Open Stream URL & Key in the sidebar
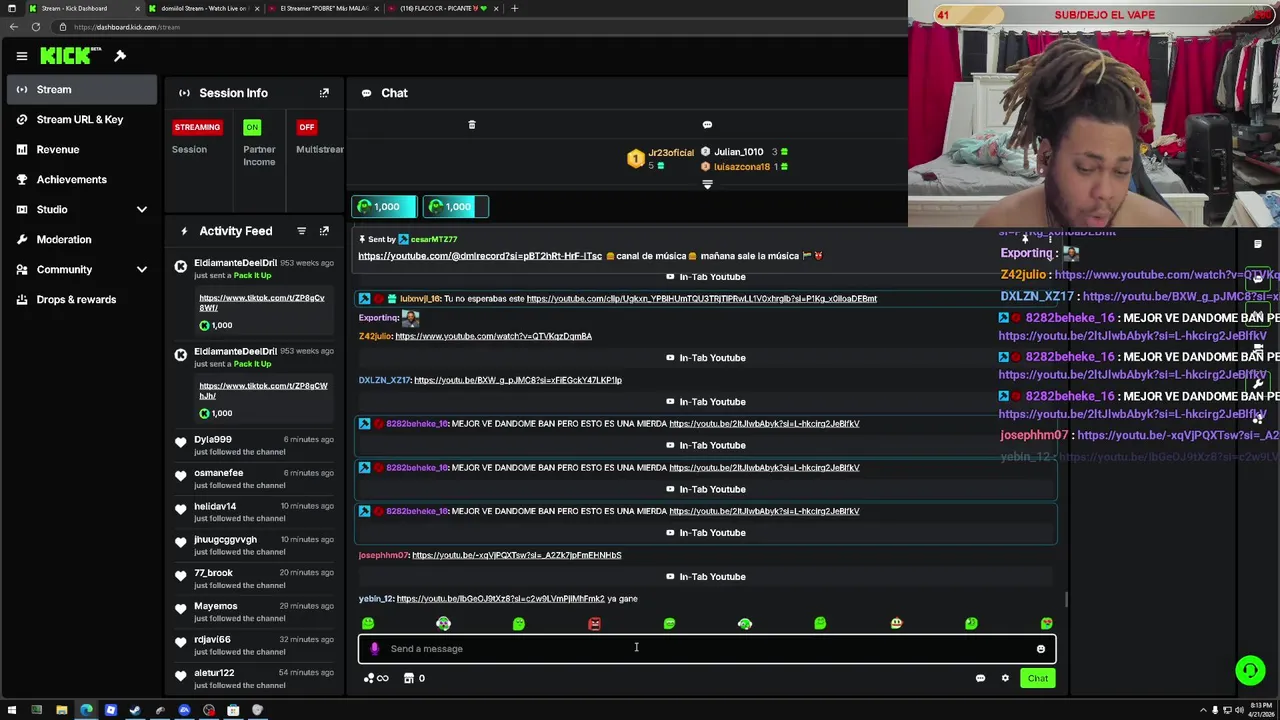This screenshot has height=720, width=1280. 82,120
